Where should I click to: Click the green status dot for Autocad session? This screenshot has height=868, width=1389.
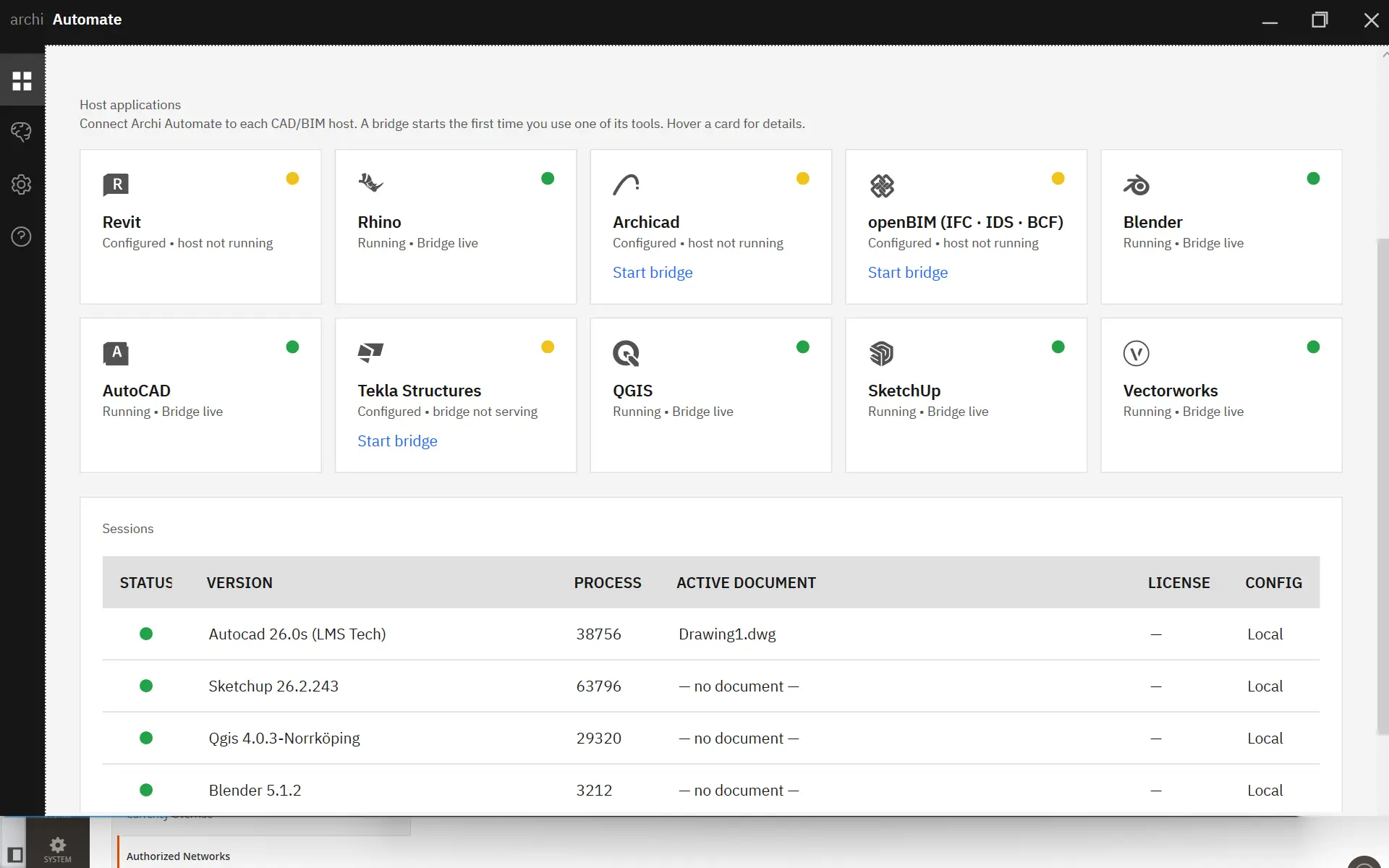point(146,634)
